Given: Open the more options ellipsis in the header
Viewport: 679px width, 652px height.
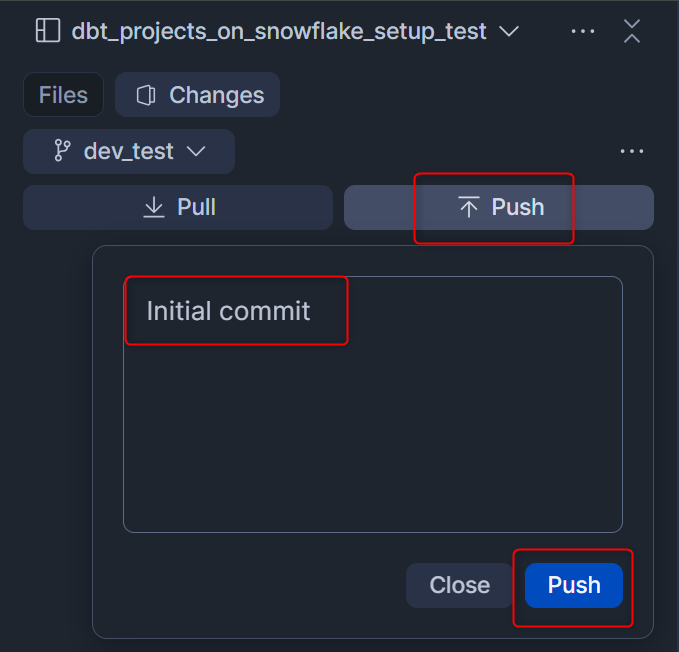Looking at the screenshot, I should pos(583,31).
